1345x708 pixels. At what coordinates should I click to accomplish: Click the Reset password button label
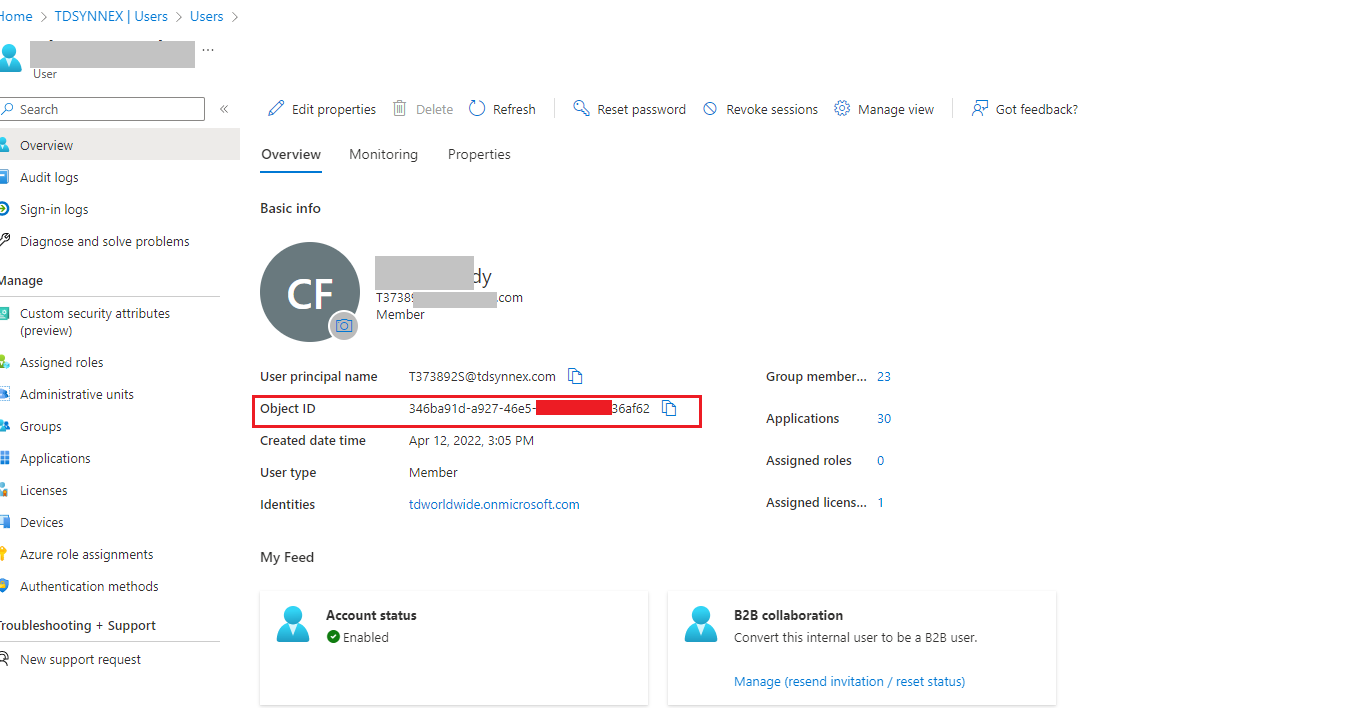(x=641, y=109)
